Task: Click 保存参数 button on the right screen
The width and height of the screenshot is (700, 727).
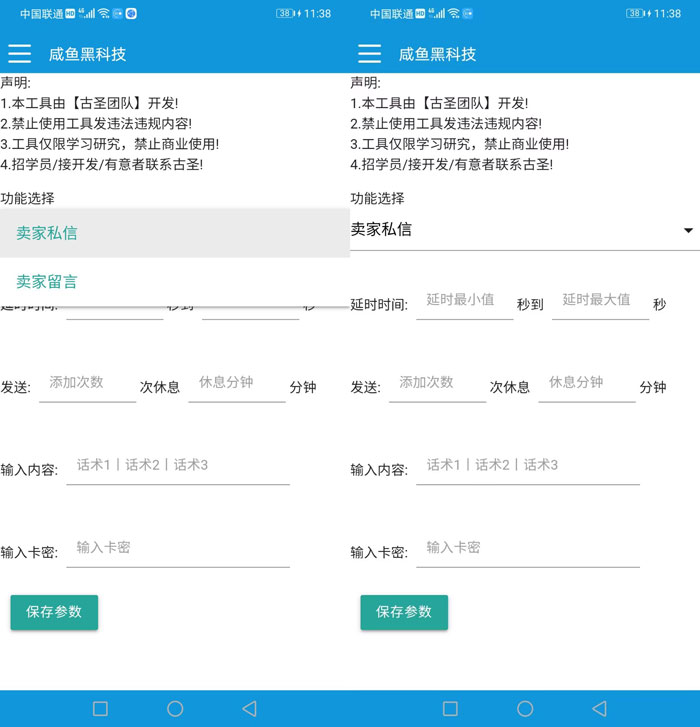Action: click(x=404, y=612)
